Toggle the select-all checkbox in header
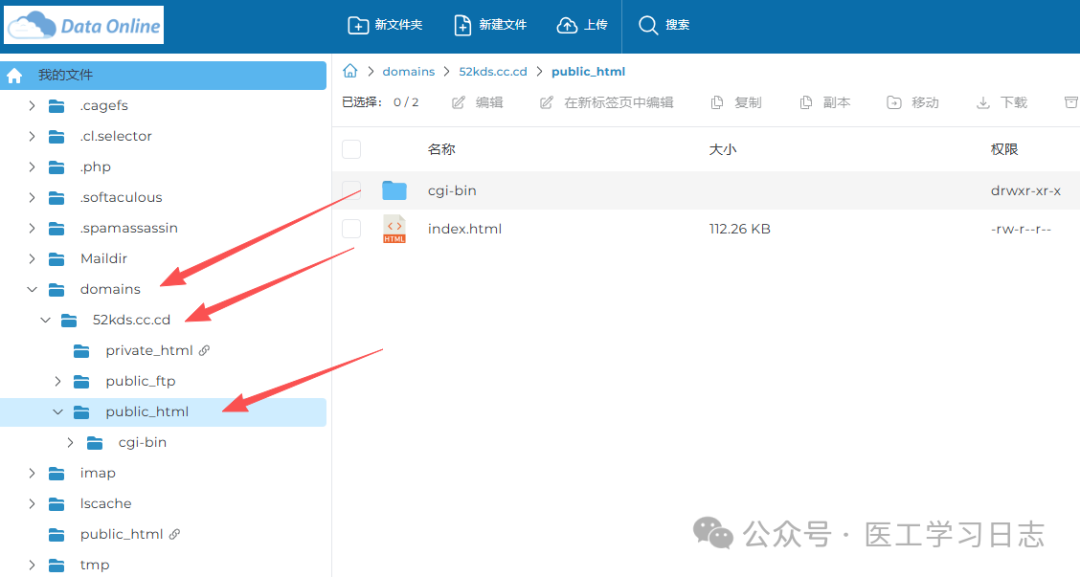This screenshot has width=1080, height=577. click(x=351, y=149)
